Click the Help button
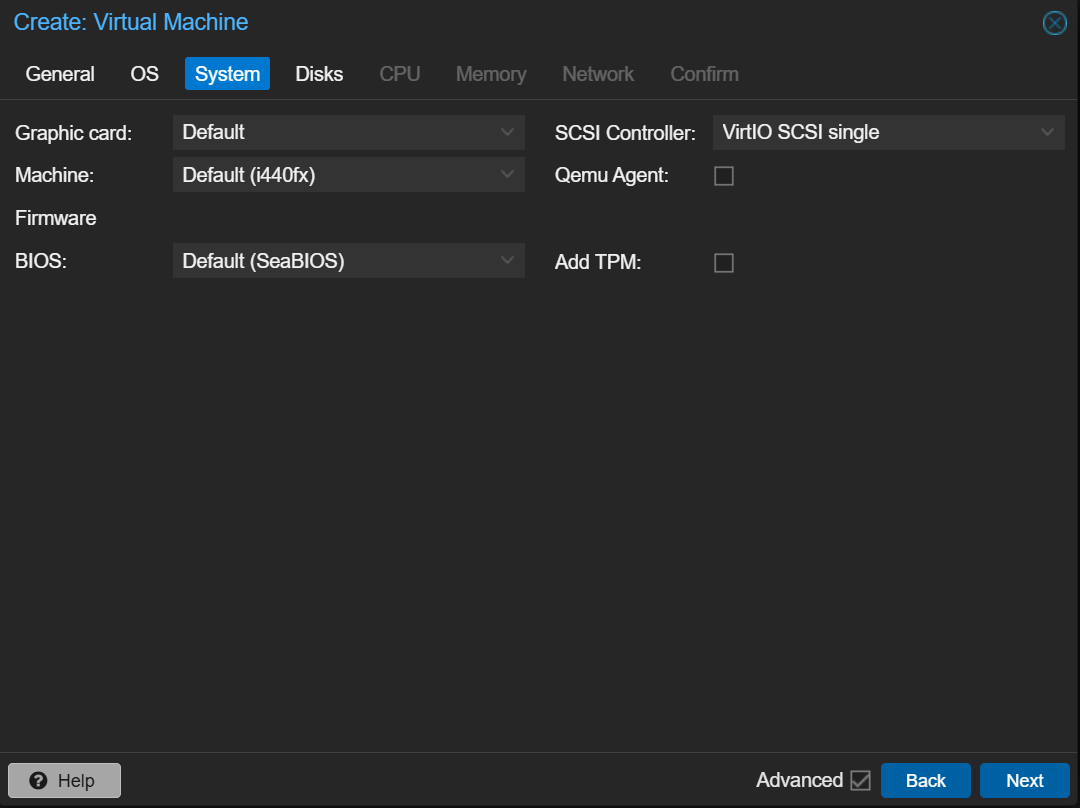 [64, 781]
